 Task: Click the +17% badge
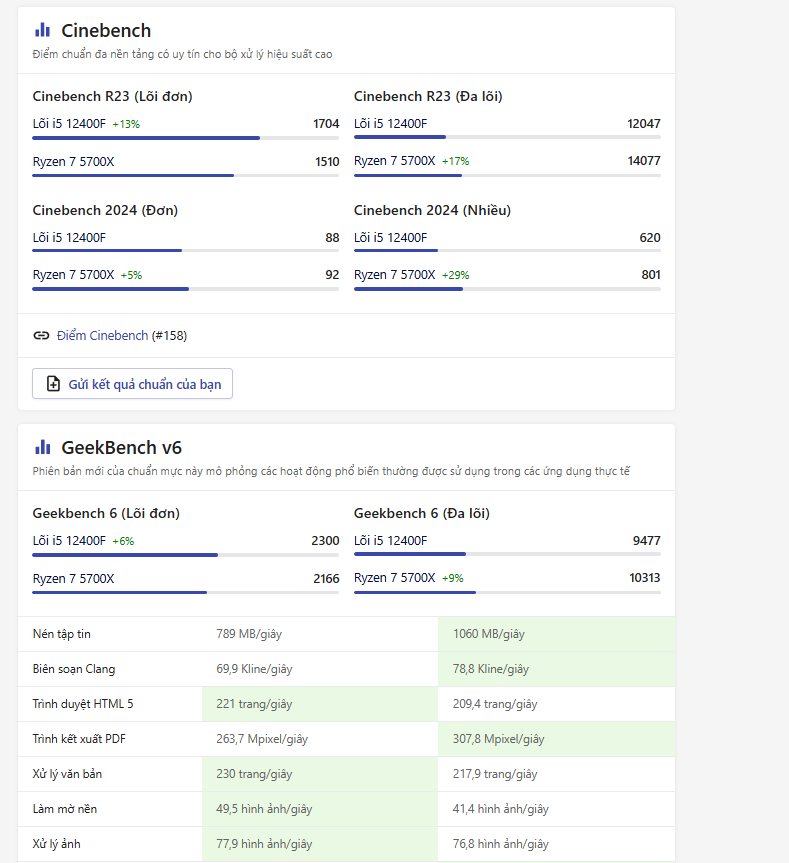(x=456, y=161)
